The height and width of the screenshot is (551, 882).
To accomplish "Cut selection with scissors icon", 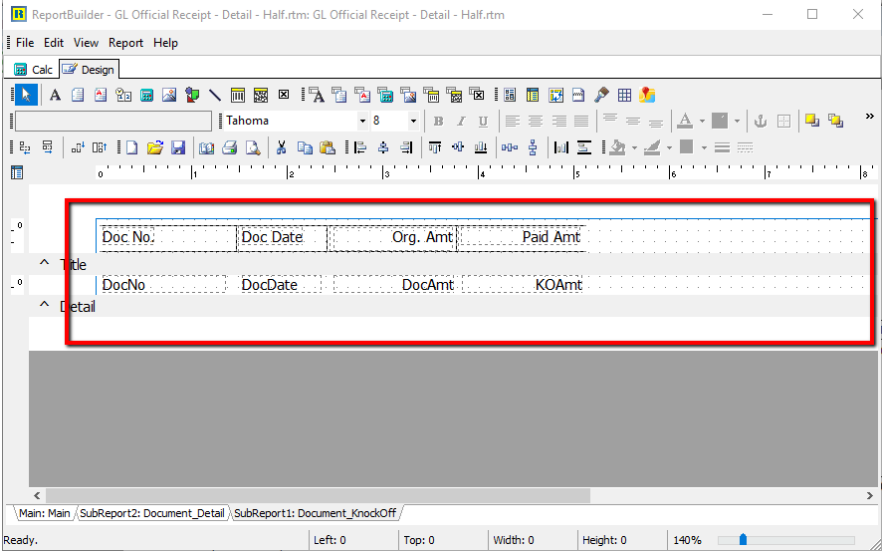I will click(x=281, y=147).
